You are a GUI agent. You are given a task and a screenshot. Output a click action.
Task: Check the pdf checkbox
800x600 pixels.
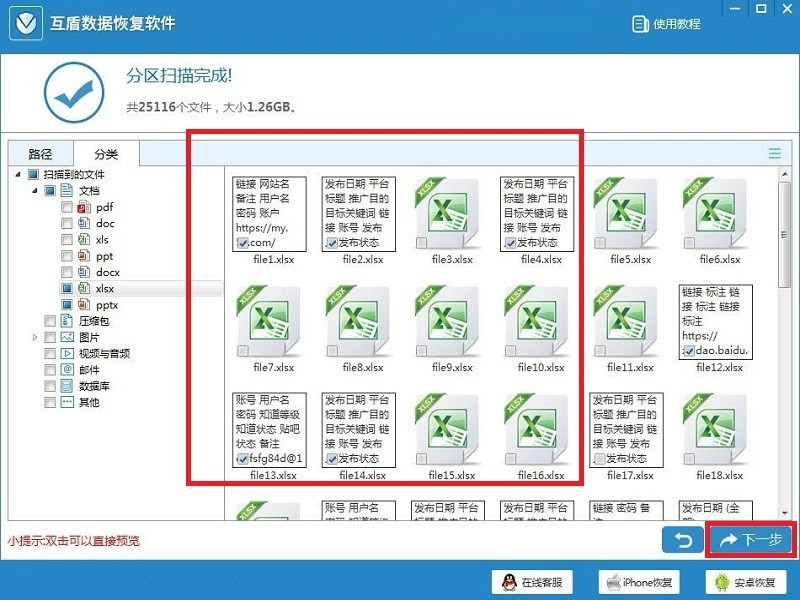[x=67, y=207]
